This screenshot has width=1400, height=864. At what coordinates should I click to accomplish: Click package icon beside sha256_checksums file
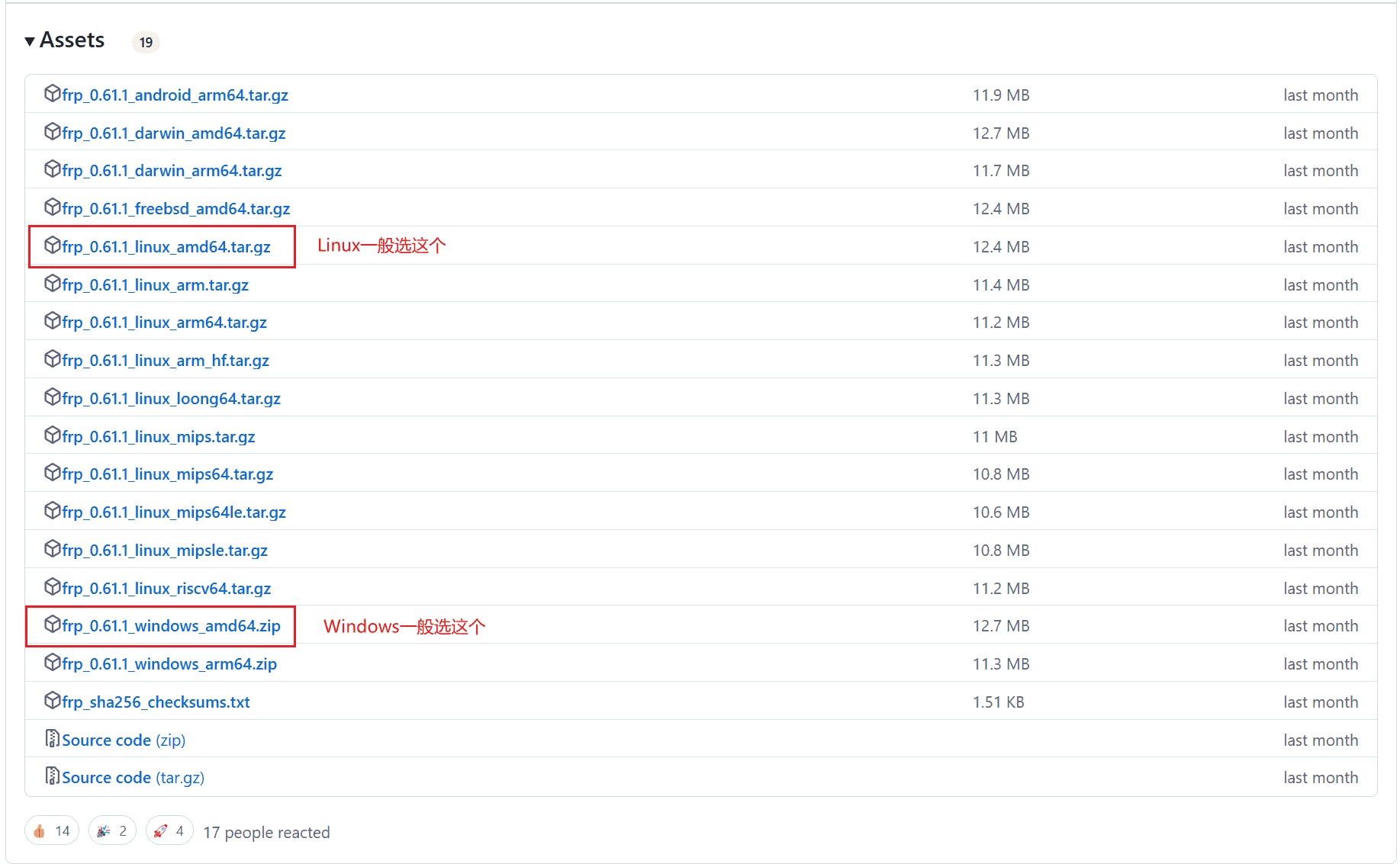[52, 700]
